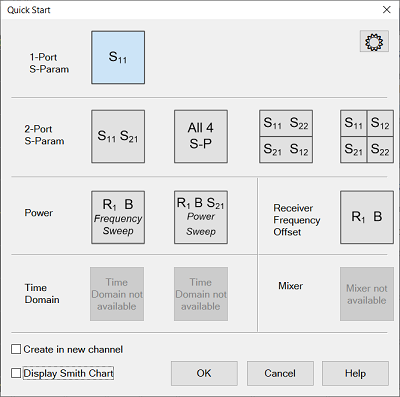Choose the S11 S21 two-port preset
Image resolution: width=400 pixels, height=397 pixels.
118,137
